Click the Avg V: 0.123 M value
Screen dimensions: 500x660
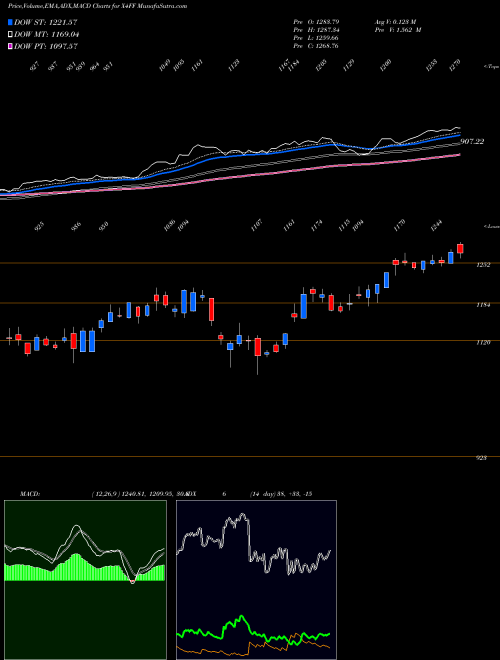395,21
